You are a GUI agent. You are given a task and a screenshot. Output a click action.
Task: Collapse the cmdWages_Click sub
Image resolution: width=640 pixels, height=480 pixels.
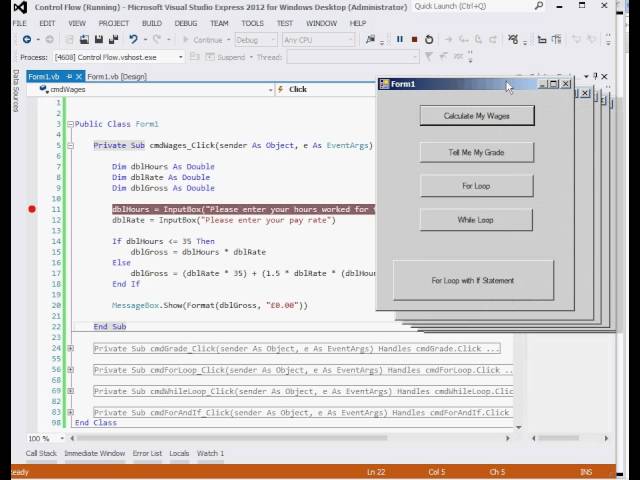(x=70, y=145)
